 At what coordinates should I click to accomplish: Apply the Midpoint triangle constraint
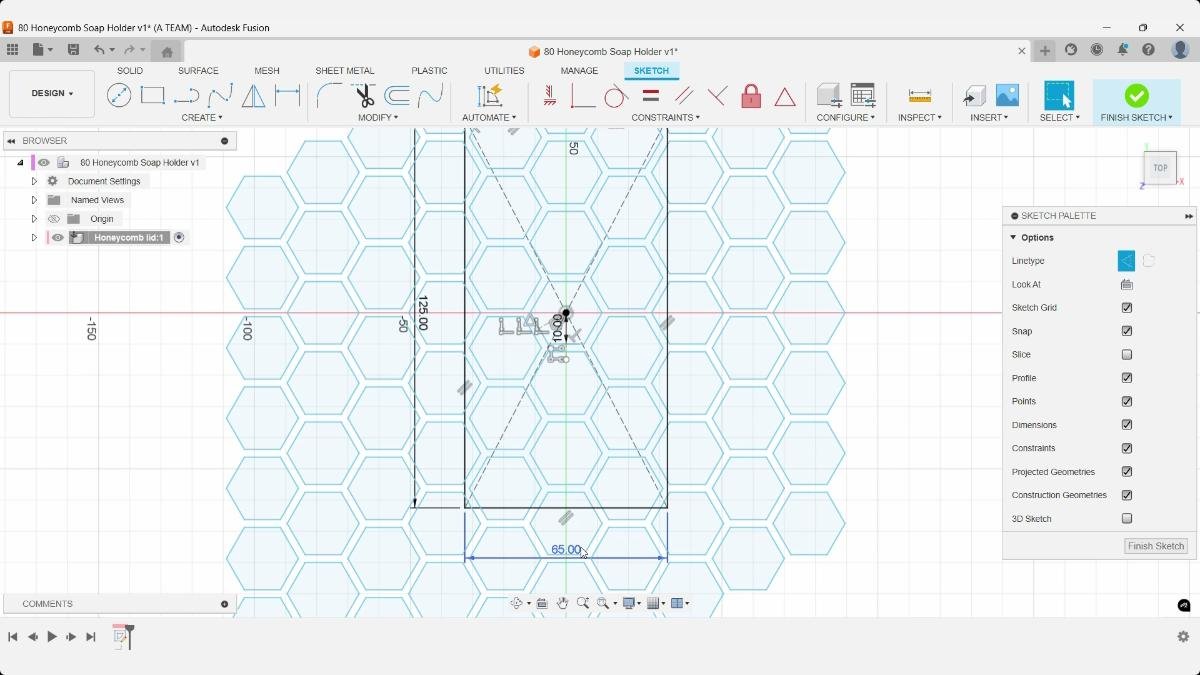(x=785, y=97)
